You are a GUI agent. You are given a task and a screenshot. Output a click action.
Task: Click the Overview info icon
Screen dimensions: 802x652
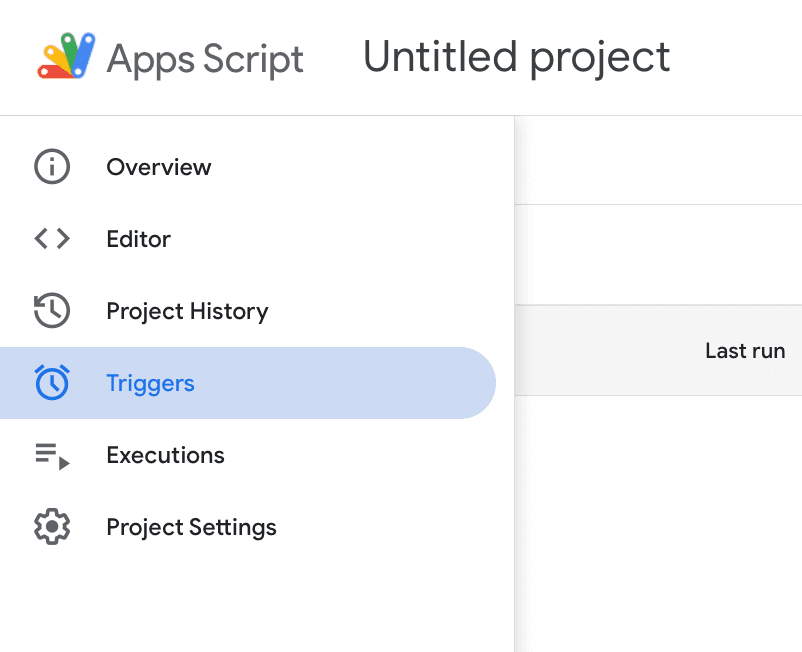tap(52, 167)
